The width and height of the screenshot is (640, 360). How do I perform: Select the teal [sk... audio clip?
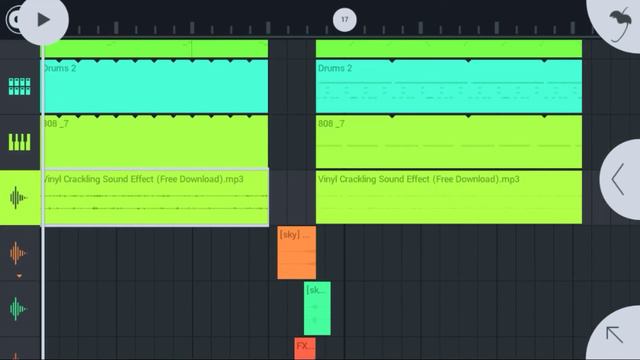tap(317, 308)
